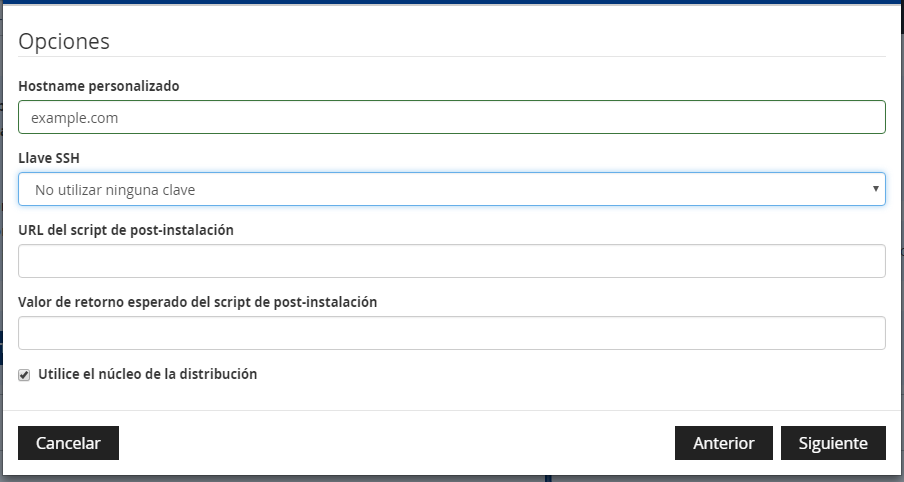Uncheck the 'Utilice el núcleo de la distribución' checkbox

[x=24, y=375]
